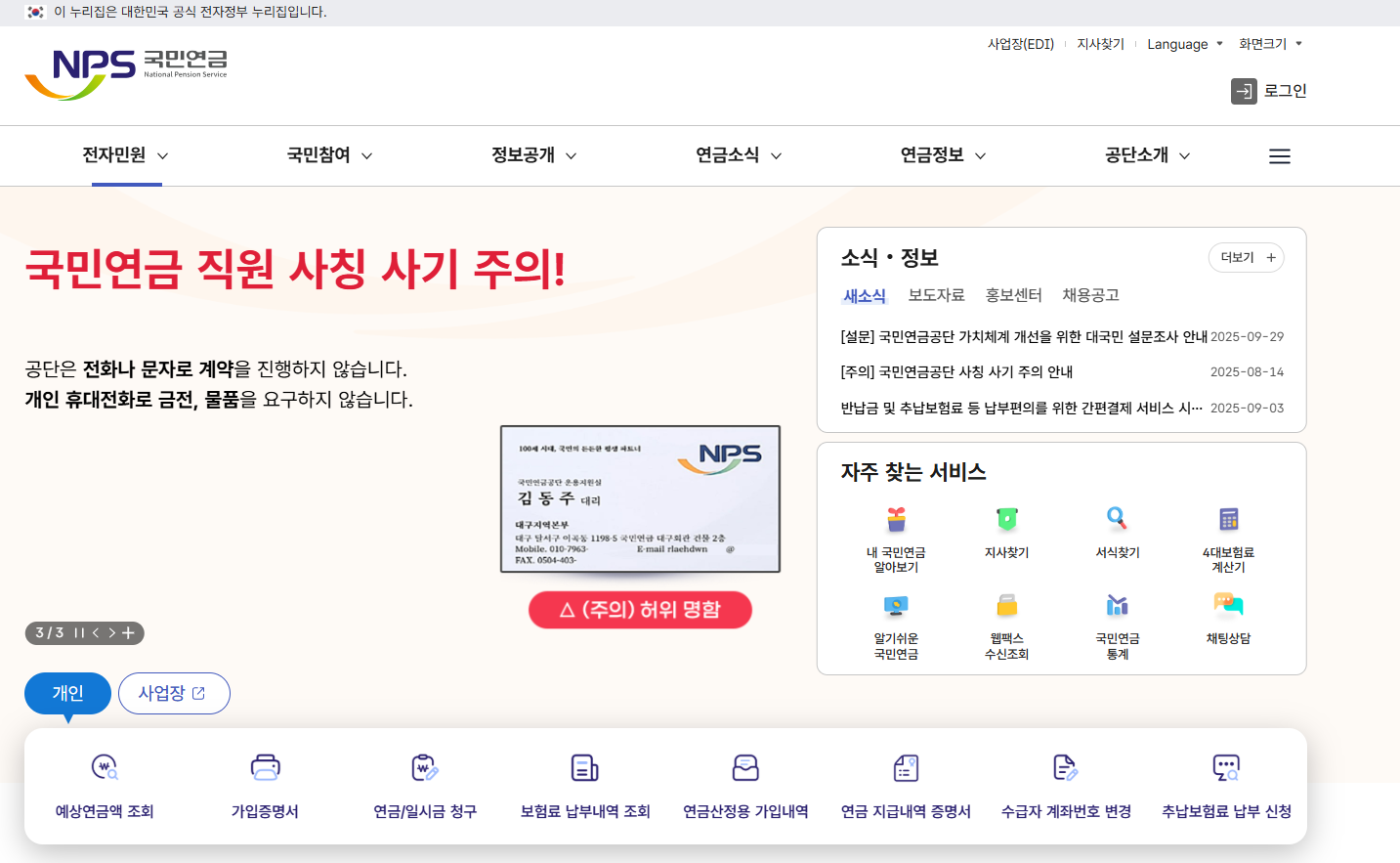Click the 국민연금 직원 사칭 사기 주의! headline
Viewport: 1400px width, 863px height.
(295, 269)
